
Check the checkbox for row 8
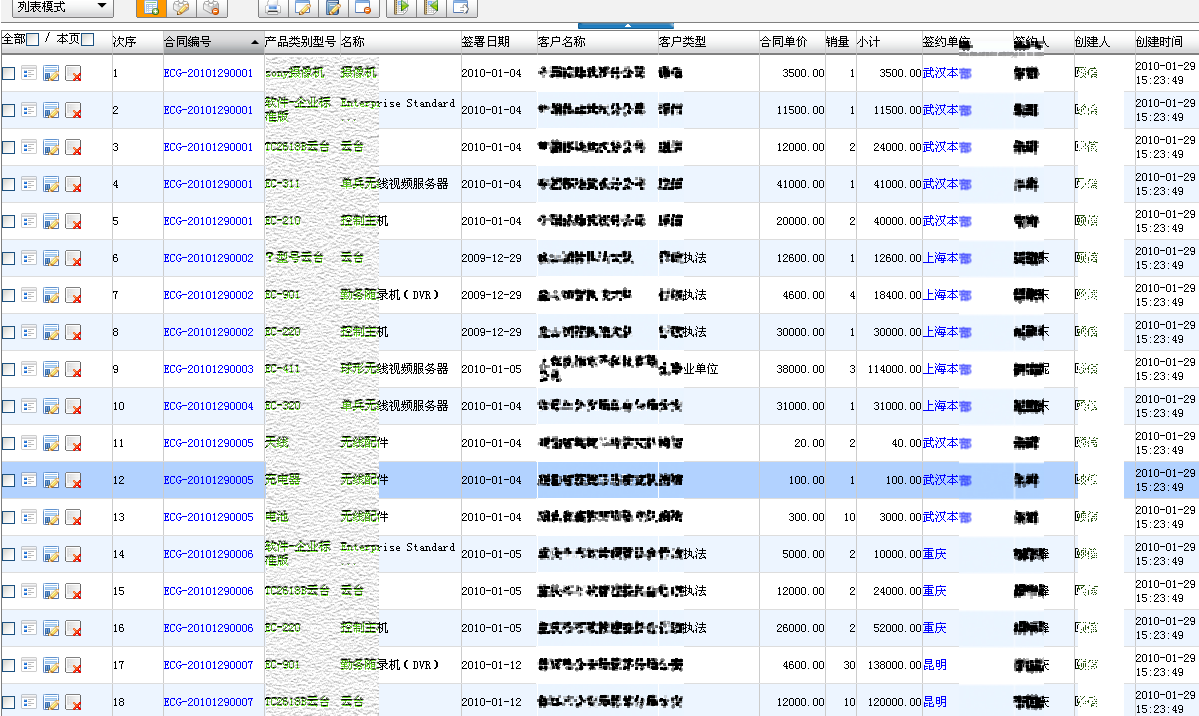[8, 333]
